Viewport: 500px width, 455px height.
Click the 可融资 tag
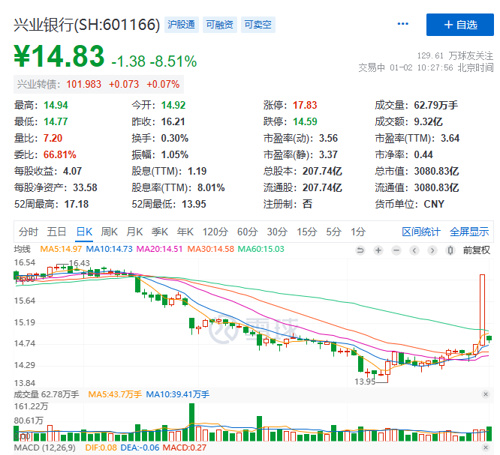[220, 25]
